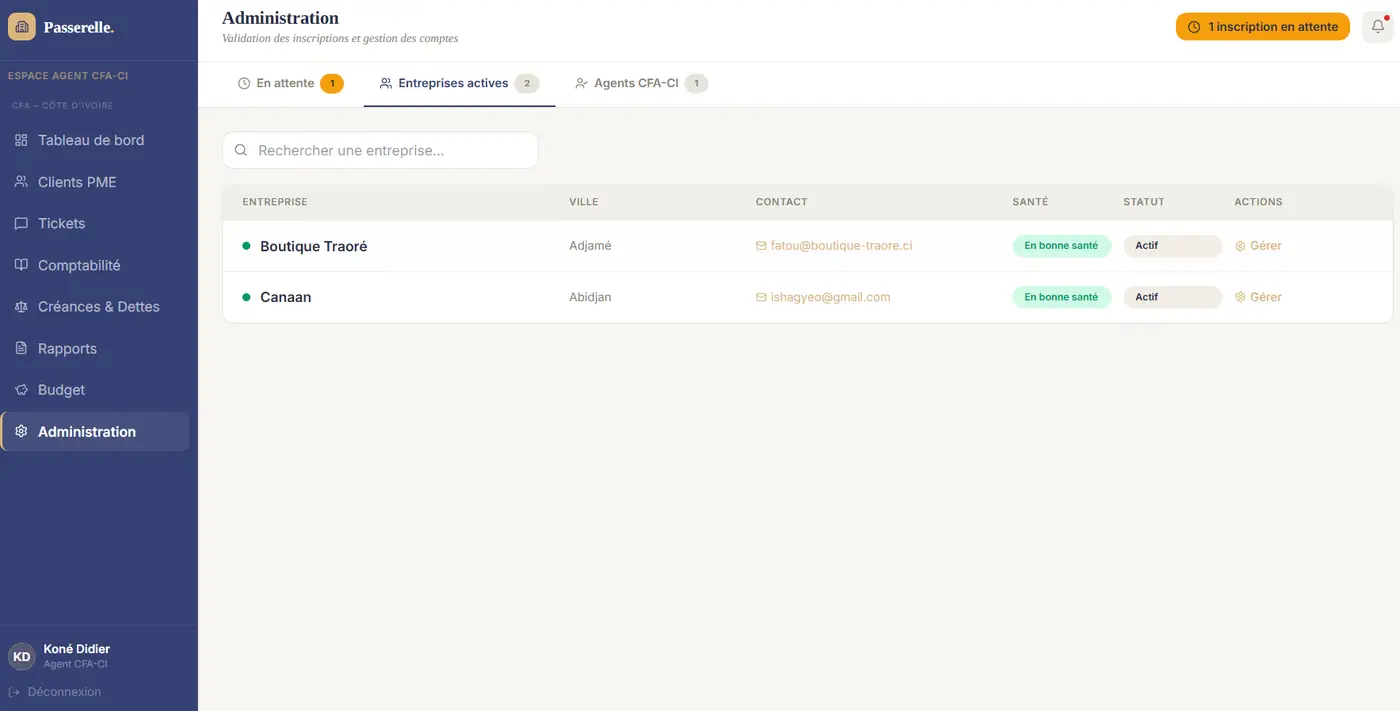Click the Clients PME people icon
The width and height of the screenshot is (1400, 711).
tap(21, 182)
